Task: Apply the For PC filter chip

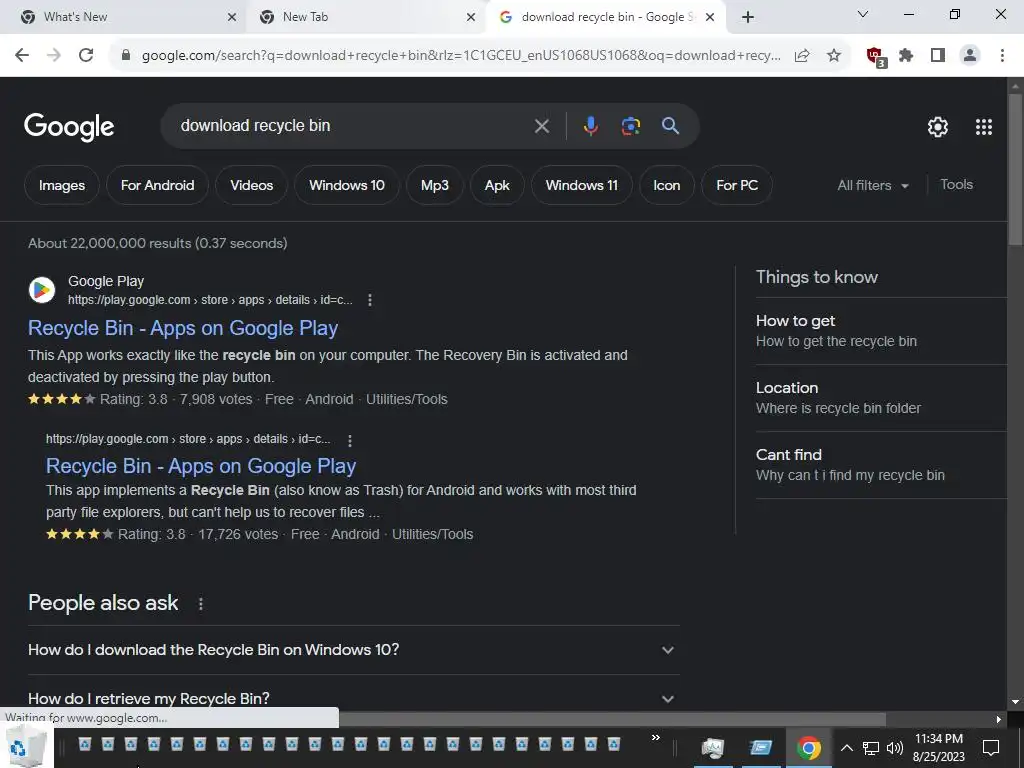Action: 737,185
